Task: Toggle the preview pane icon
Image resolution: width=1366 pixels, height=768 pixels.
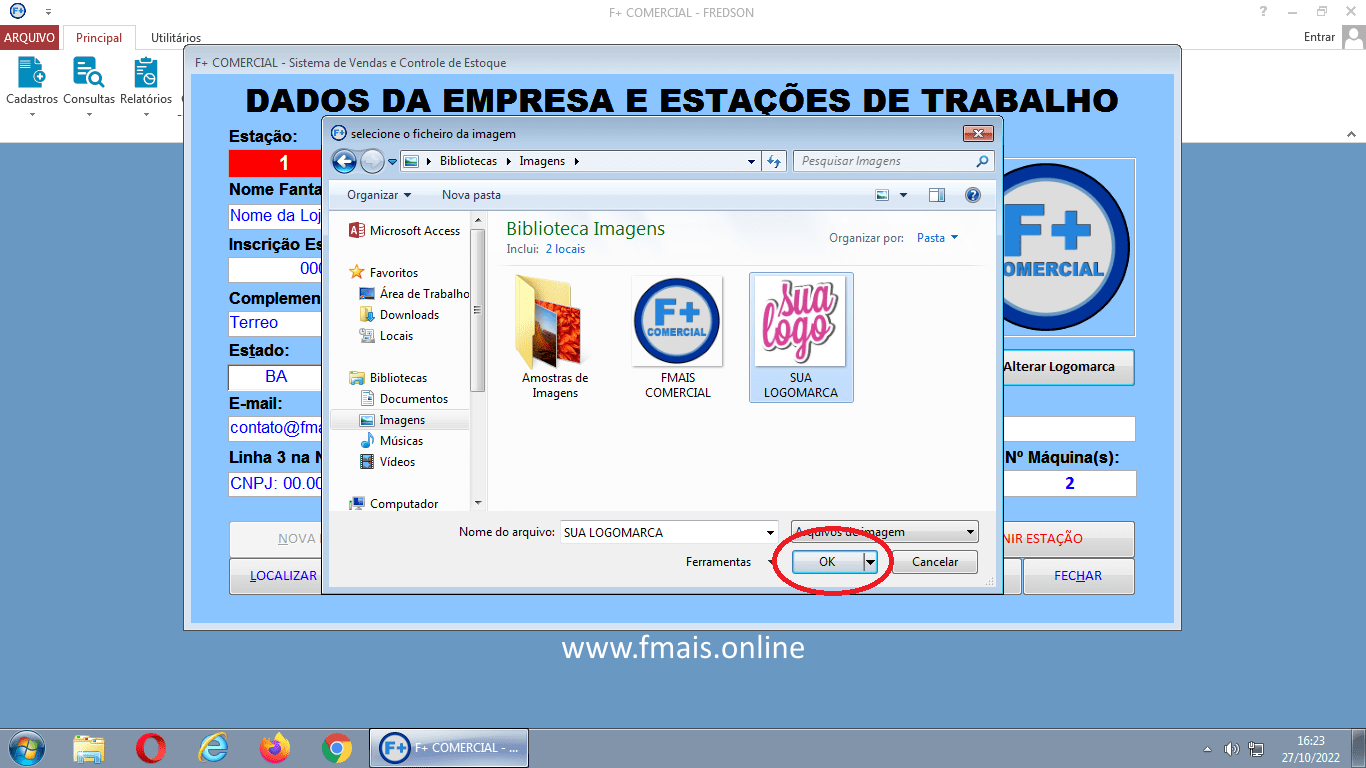Action: (937, 195)
